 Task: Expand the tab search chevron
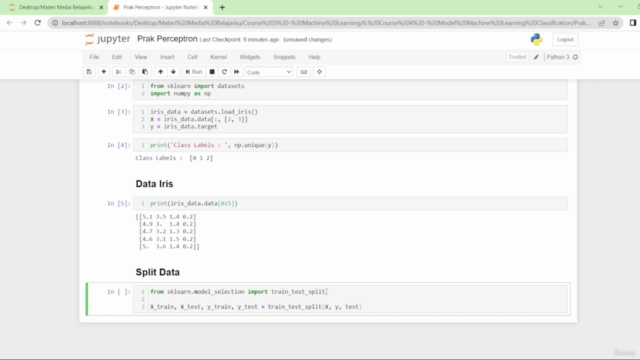tap(600, 7)
